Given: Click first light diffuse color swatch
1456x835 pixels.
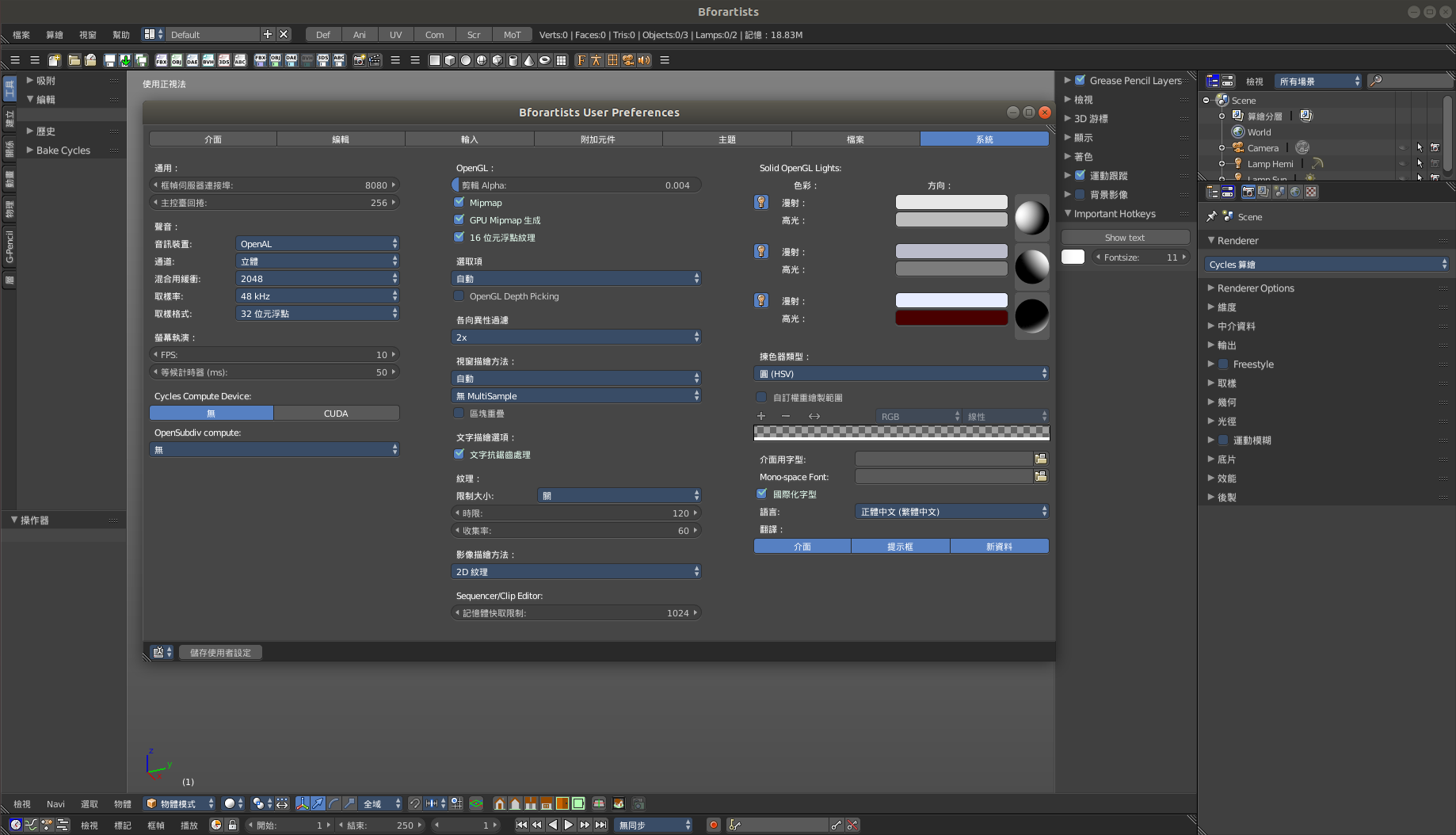Looking at the screenshot, I should (x=951, y=202).
